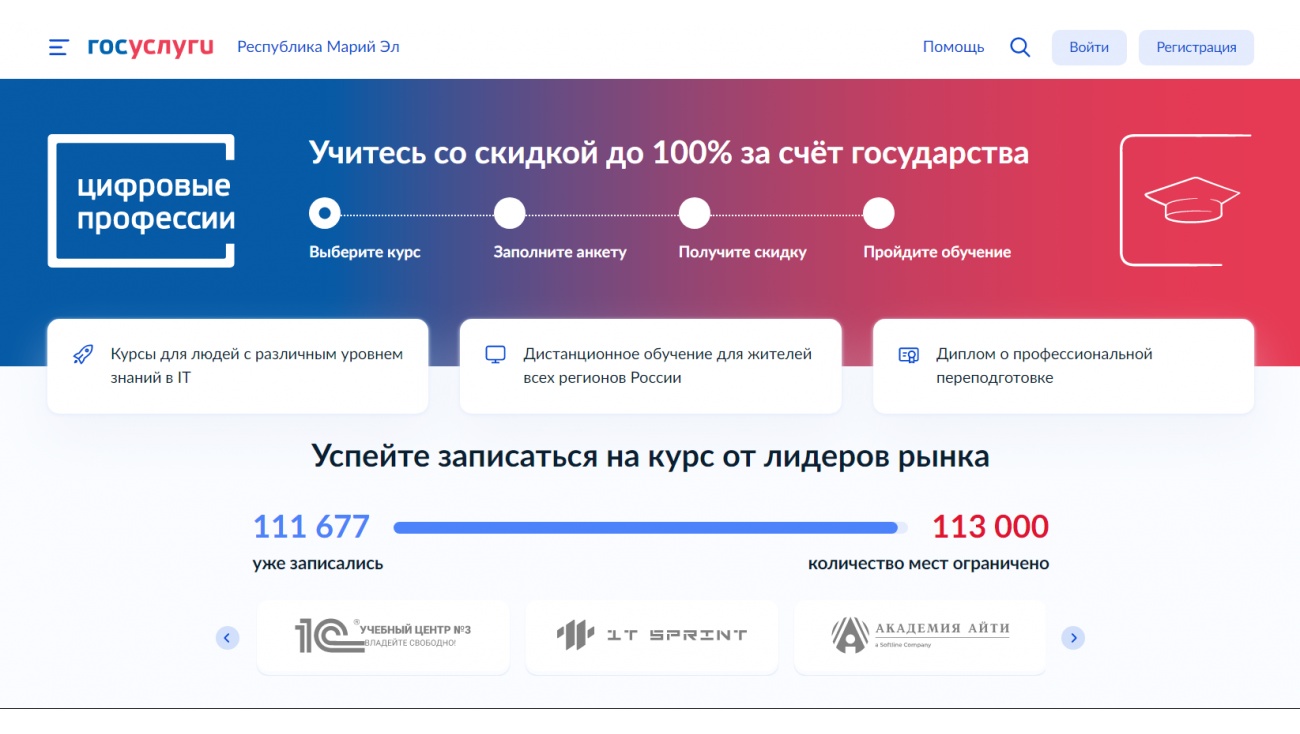1300x734 pixels.
Task: Show previous partners with the left carousel arrow
Action: (x=228, y=637)
